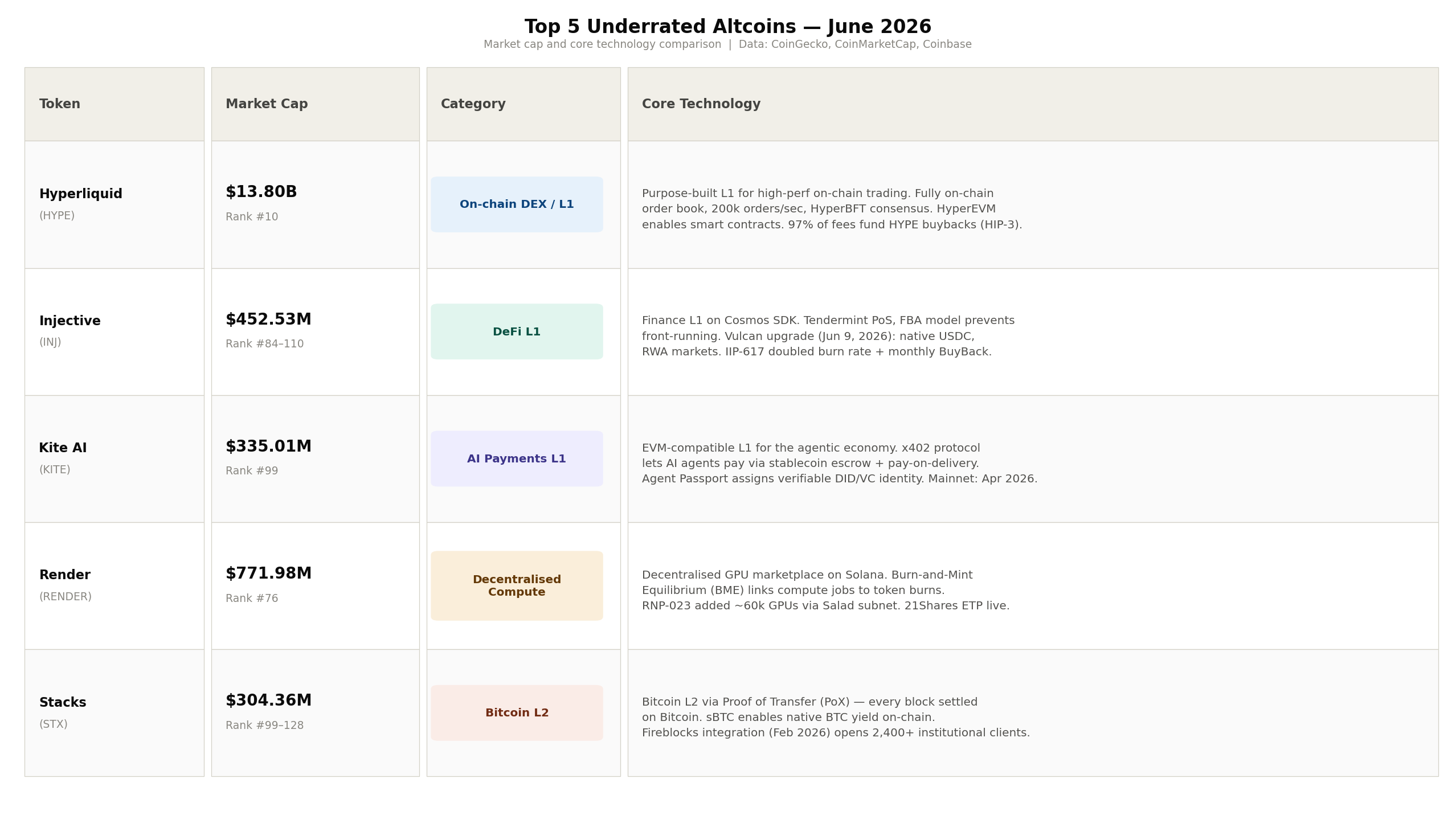Click the 'Rank #99' label under $335.01M
Image resolution: width=1456 pixels, height=840 pixels.
(252, 471)
